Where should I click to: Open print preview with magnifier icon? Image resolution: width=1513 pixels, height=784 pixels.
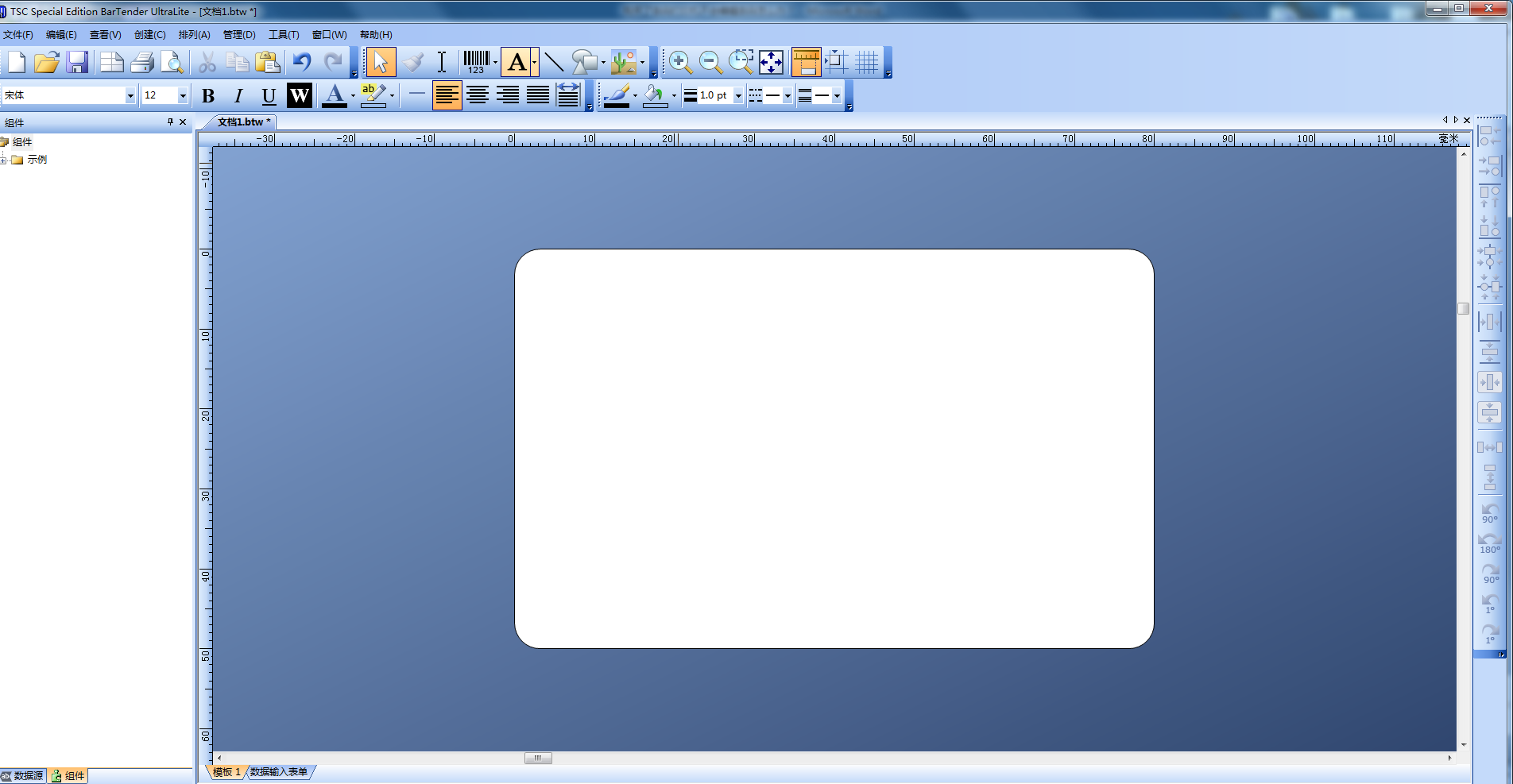[172, 62]
